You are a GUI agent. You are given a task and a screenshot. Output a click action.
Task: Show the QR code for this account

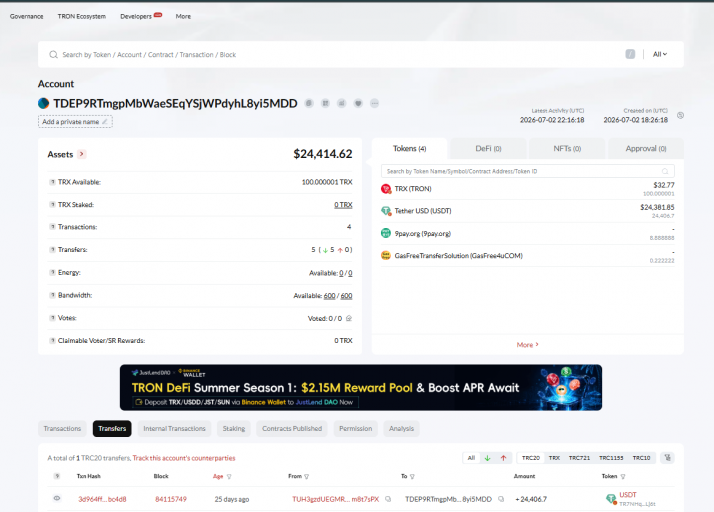(325, 103)
